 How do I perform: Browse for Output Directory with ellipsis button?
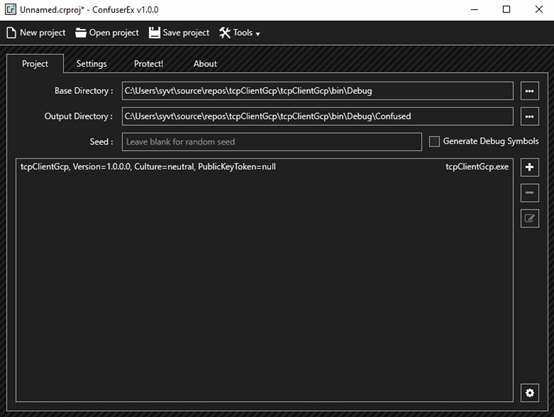[x=529, y=116]
